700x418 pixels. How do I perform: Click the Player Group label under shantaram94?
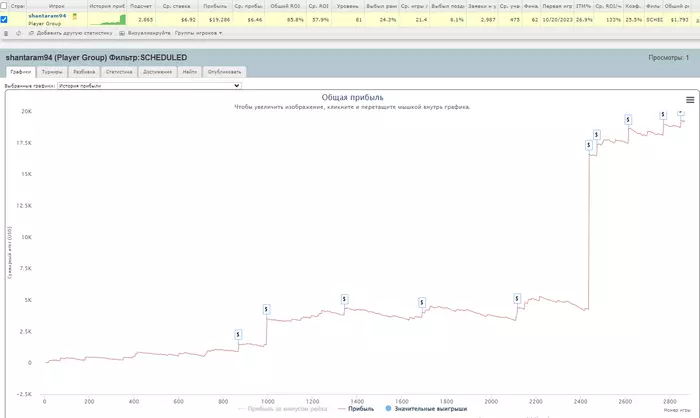point(45,24)
